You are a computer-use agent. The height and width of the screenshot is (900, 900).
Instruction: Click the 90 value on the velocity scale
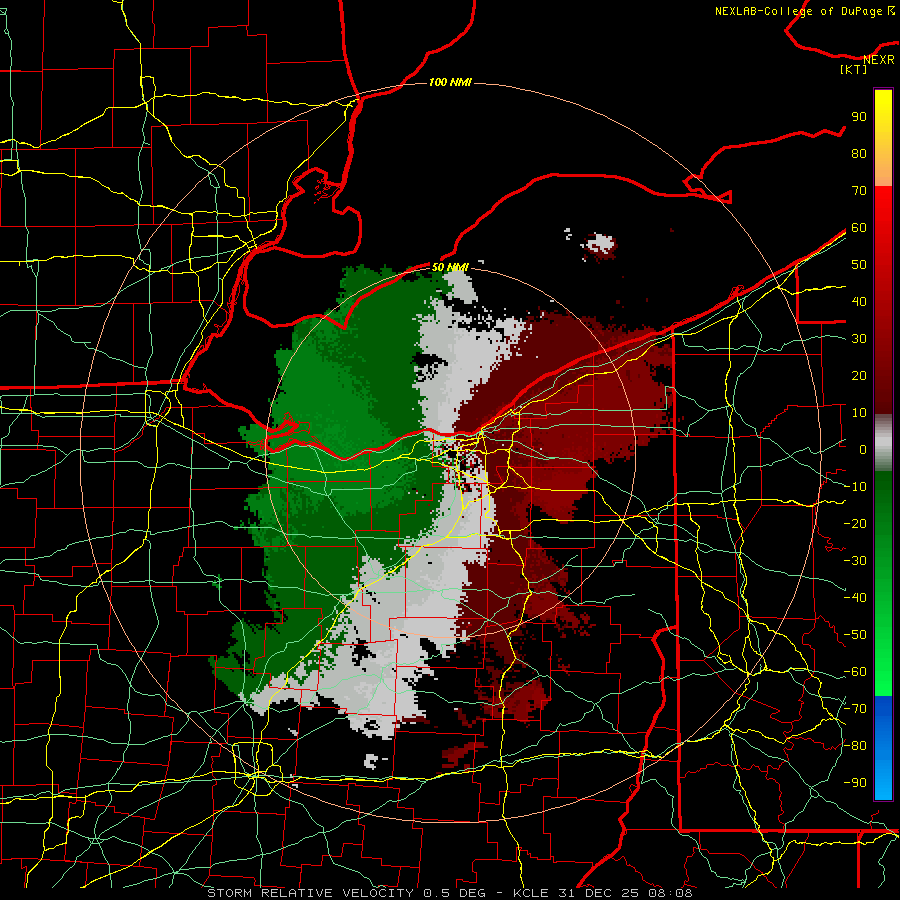pyautogui.click(x=859, y=117)
